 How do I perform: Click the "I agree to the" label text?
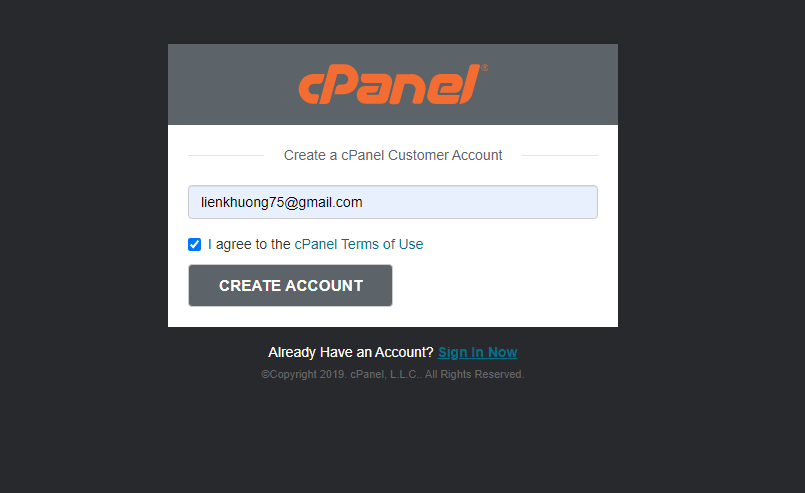point(249,244)
